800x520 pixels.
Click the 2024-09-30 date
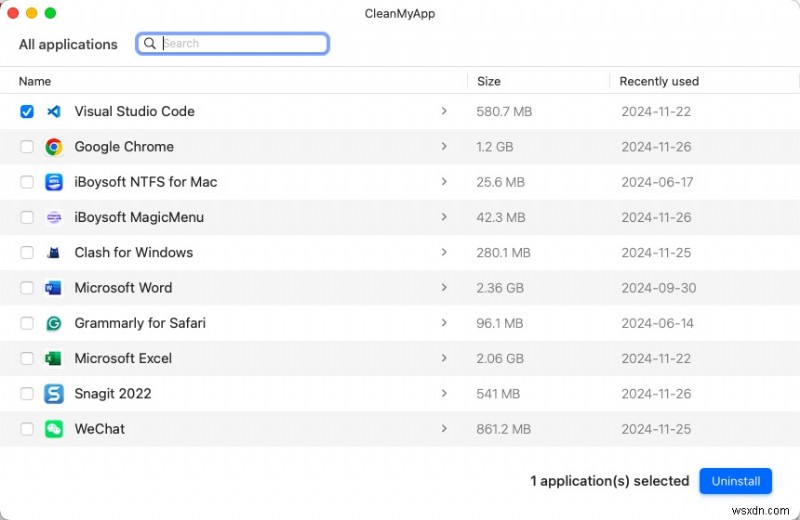click(x=659, y=288)
